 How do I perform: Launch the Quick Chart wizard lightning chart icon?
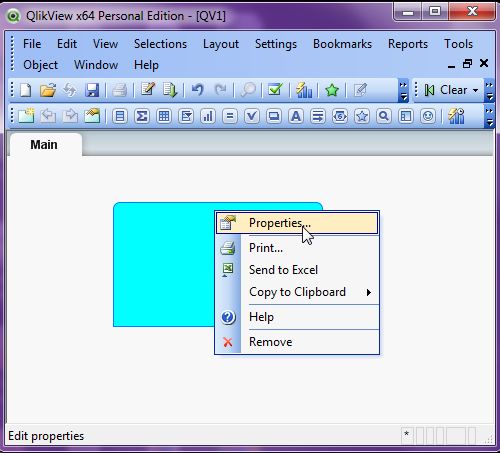[304, 90]
